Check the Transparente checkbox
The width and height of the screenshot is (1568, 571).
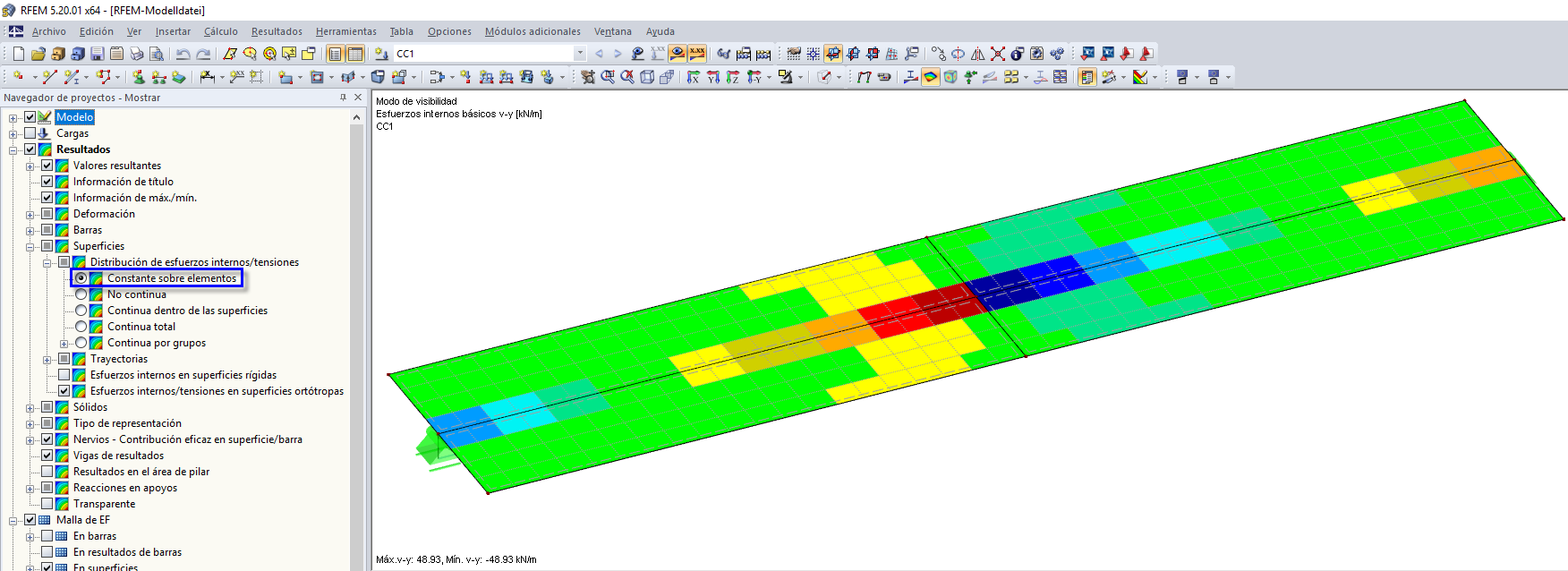point(47,504)
